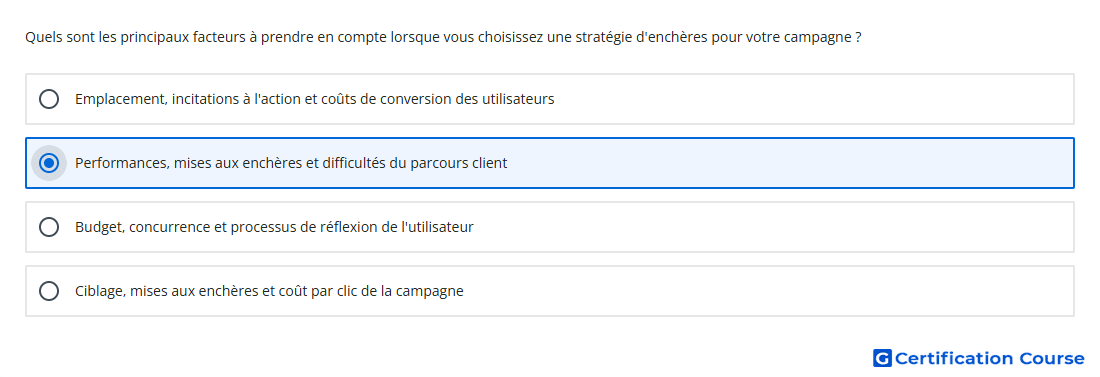
Task: Click the selected radio button beside 'Performances'
Action: (x=49, y=163)
